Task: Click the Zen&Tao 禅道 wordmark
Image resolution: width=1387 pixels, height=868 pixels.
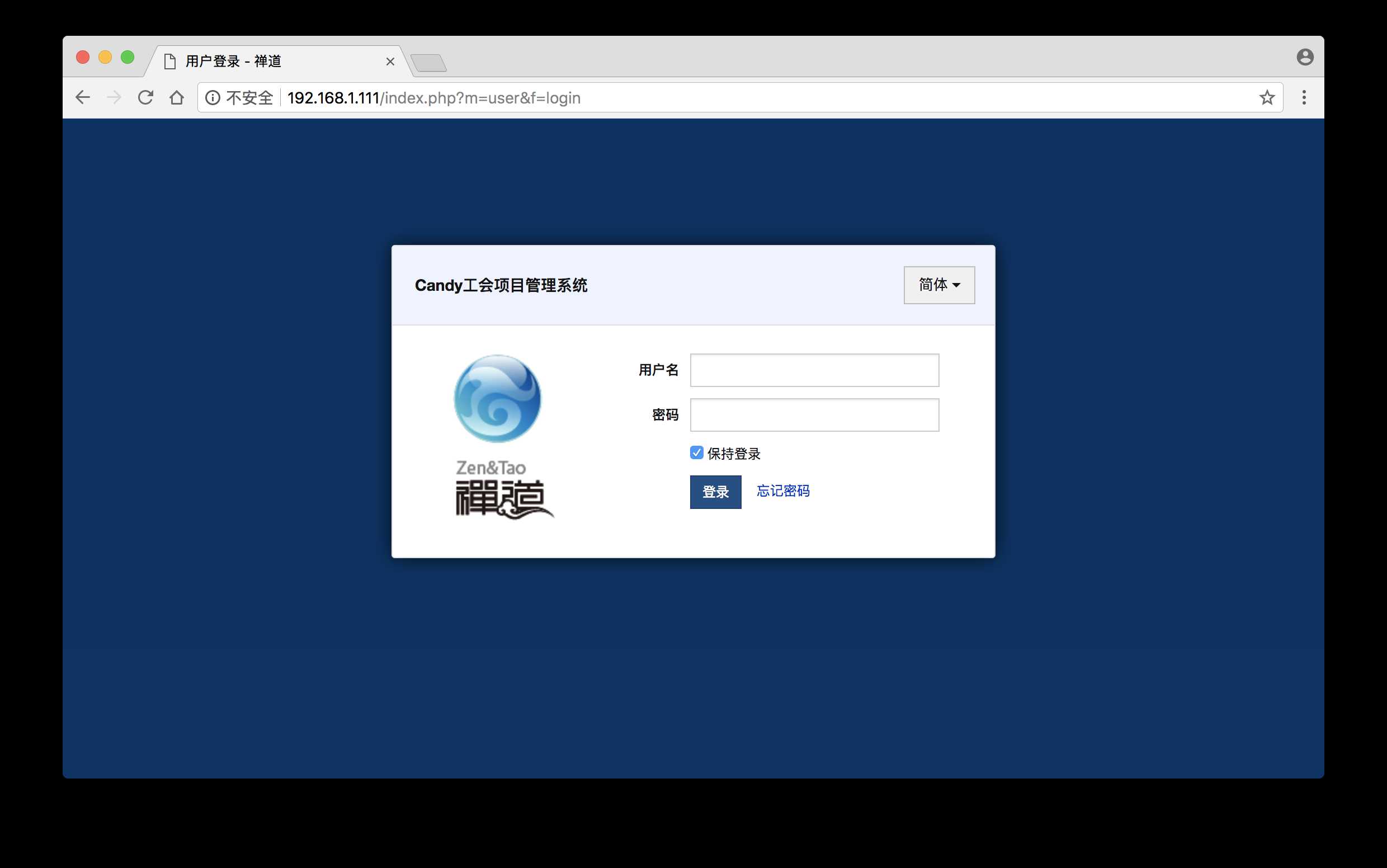Action: pos(504,489)
